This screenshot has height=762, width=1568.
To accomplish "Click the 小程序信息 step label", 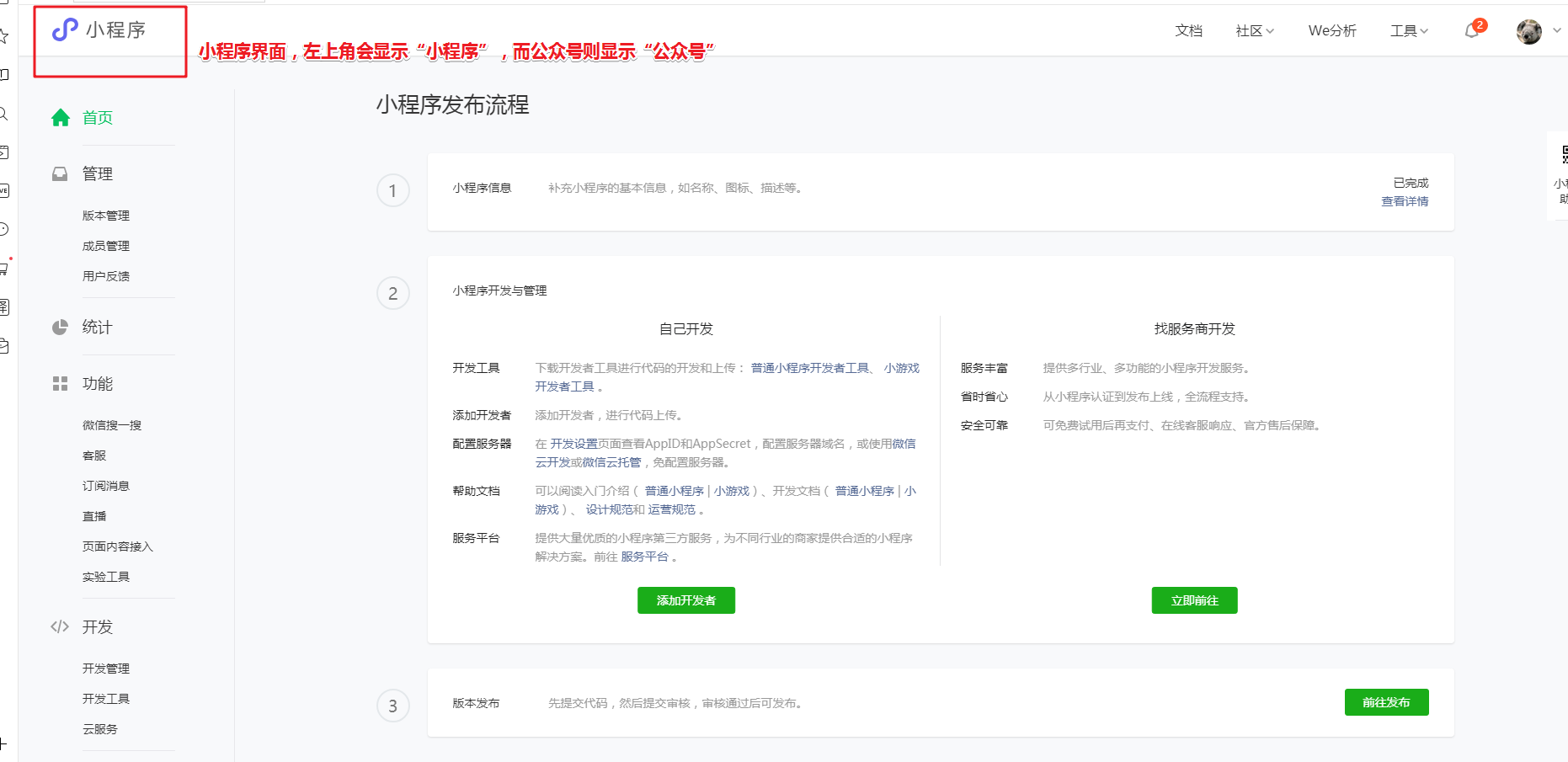I will point(482,188).
